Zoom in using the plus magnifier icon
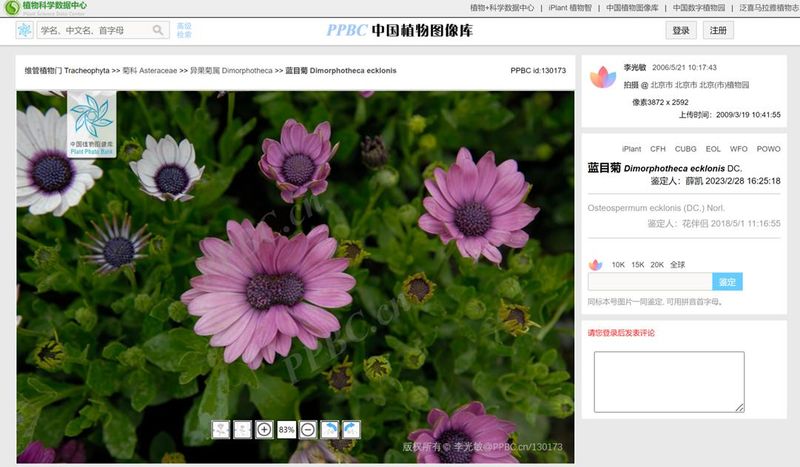Image resolution: width=800 pixels, height=467 pixels. click(x=264, y=430)
